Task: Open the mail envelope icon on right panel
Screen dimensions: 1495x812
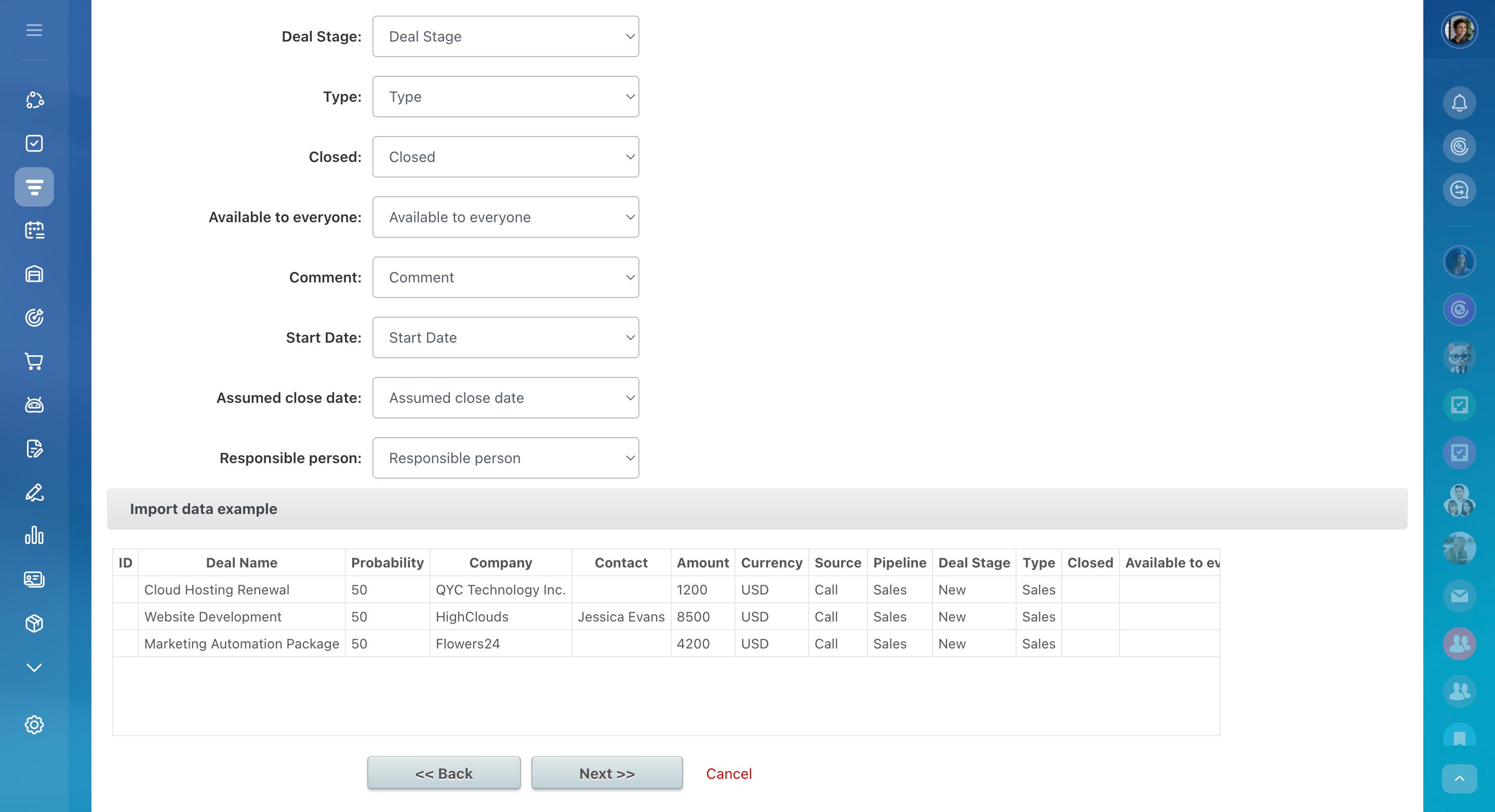Action: (1459, 596)
